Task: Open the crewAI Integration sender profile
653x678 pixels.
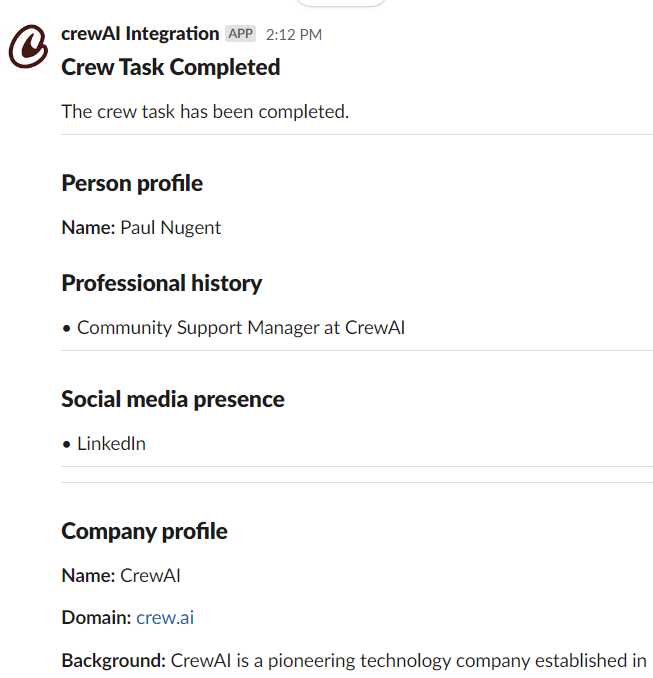Action: (140, 34)
